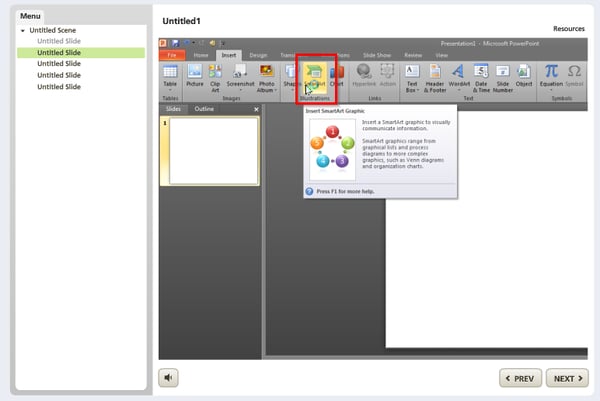Select the Insert ribbon tab

coord(229,55)
